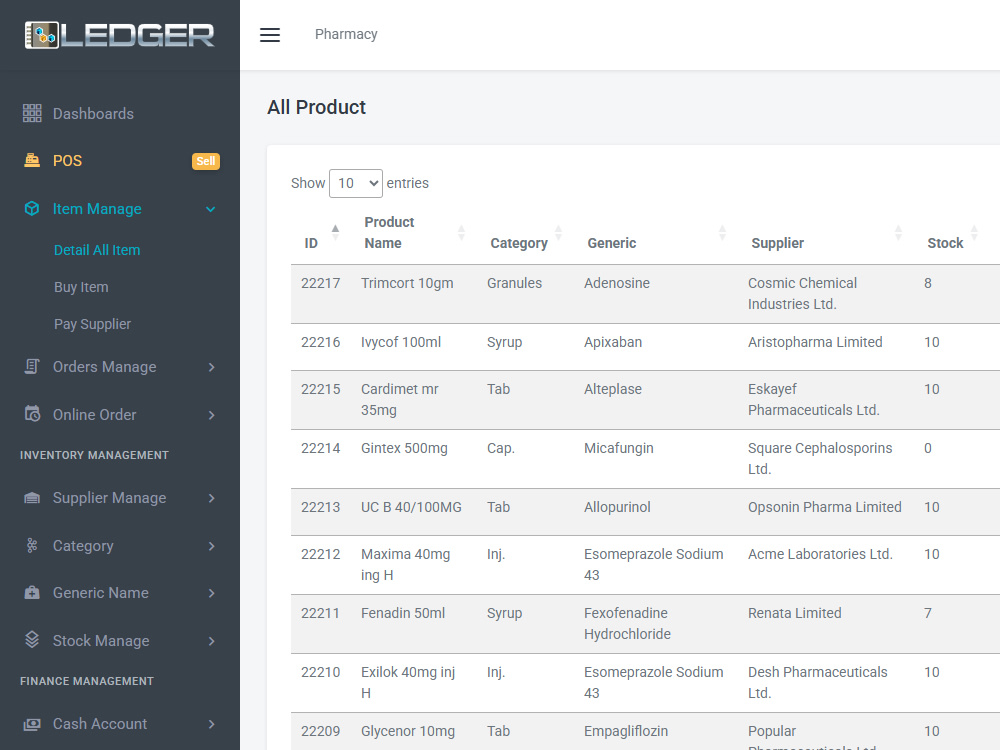Click supplier Renata Limited
The image size is (1000, 750).
(795, 613)
